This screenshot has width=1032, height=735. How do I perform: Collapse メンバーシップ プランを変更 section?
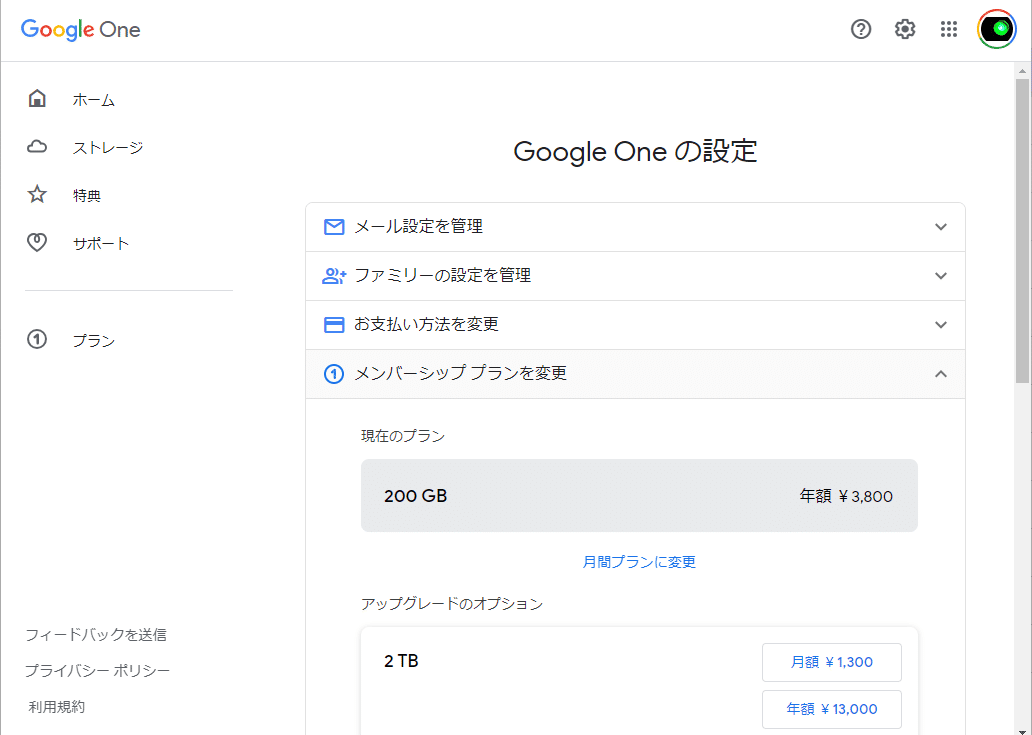coord(940,374)
